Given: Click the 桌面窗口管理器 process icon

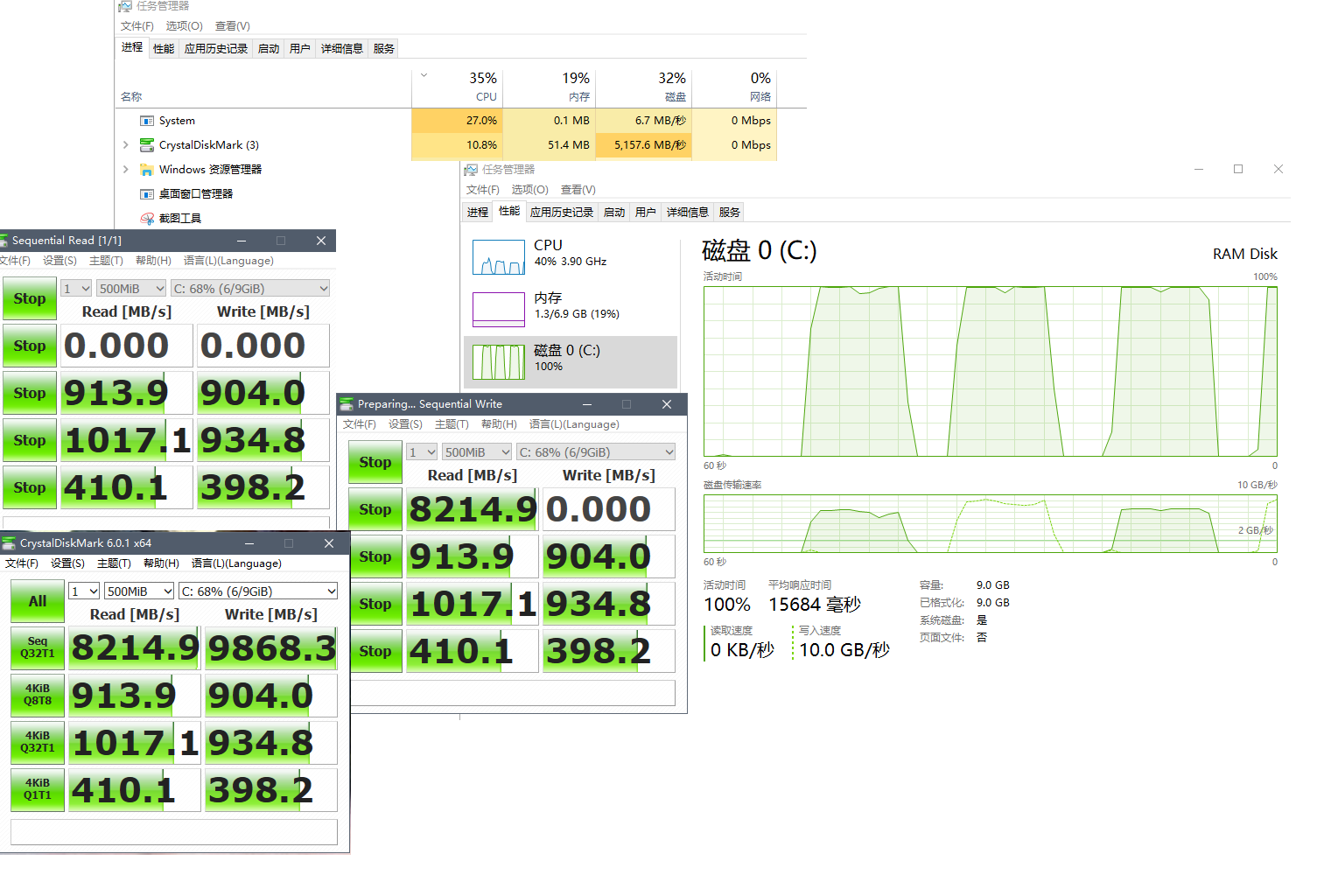Looking at the screenshot, I should [x=147, y=194].
